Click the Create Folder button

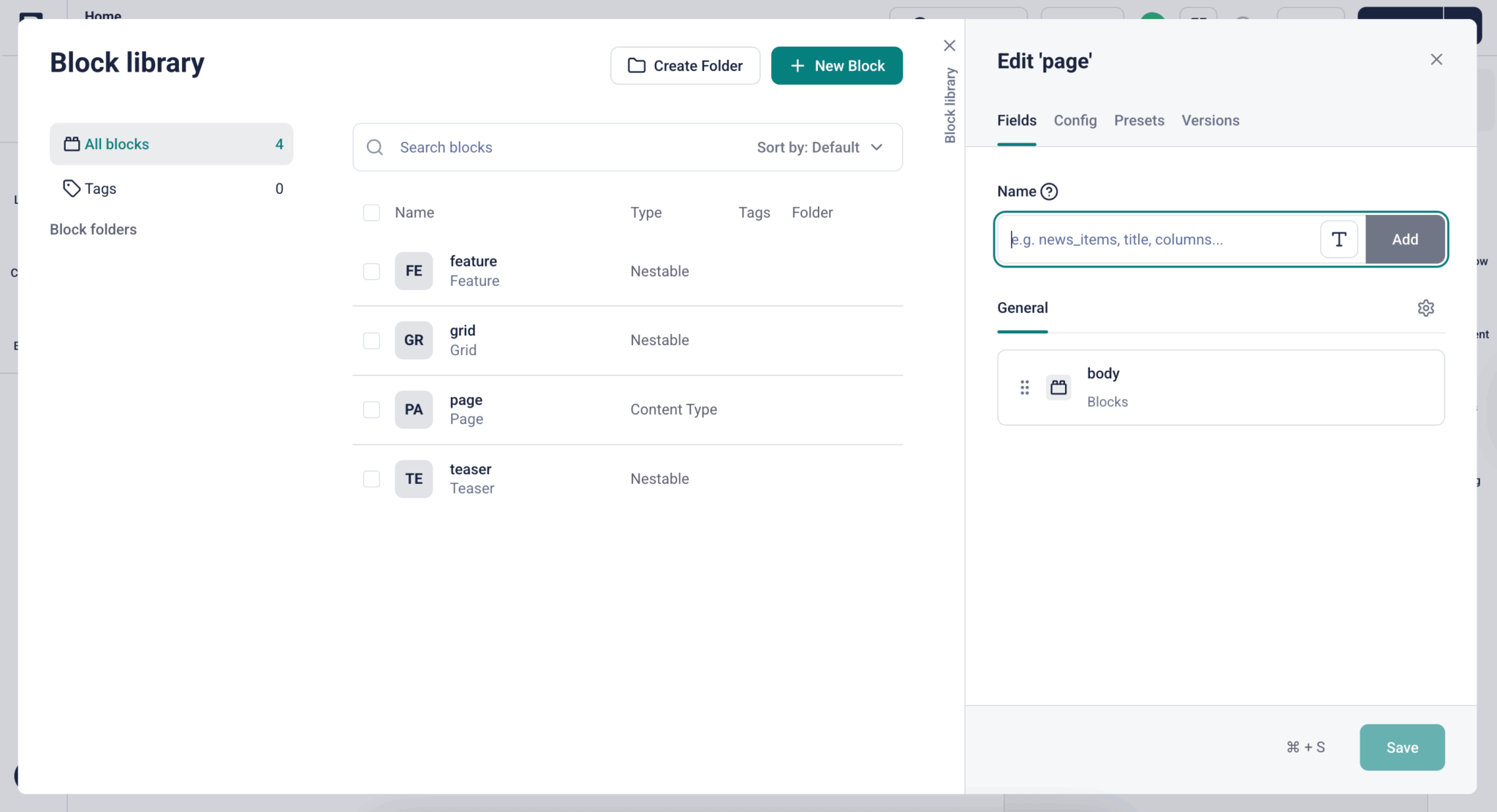click(x=685, y=66)
